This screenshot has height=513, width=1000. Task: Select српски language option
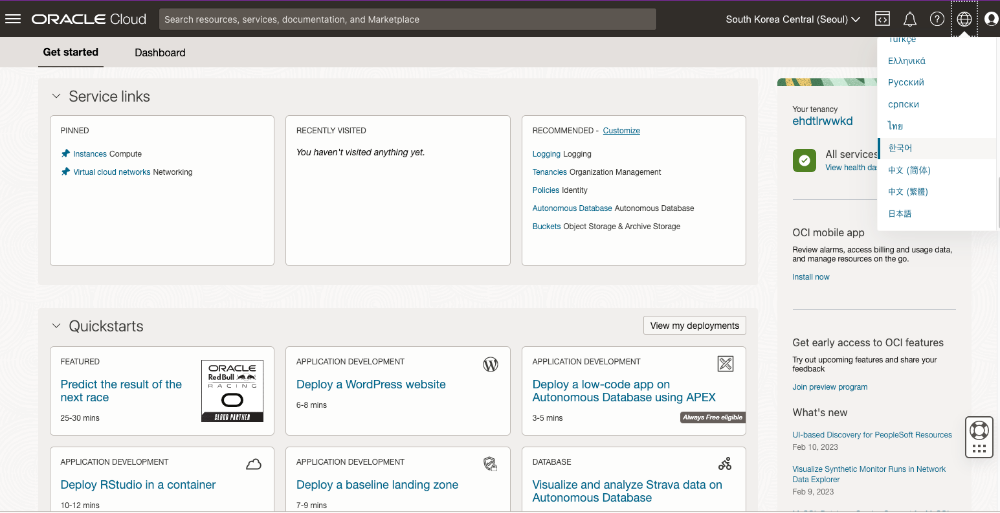903,104
